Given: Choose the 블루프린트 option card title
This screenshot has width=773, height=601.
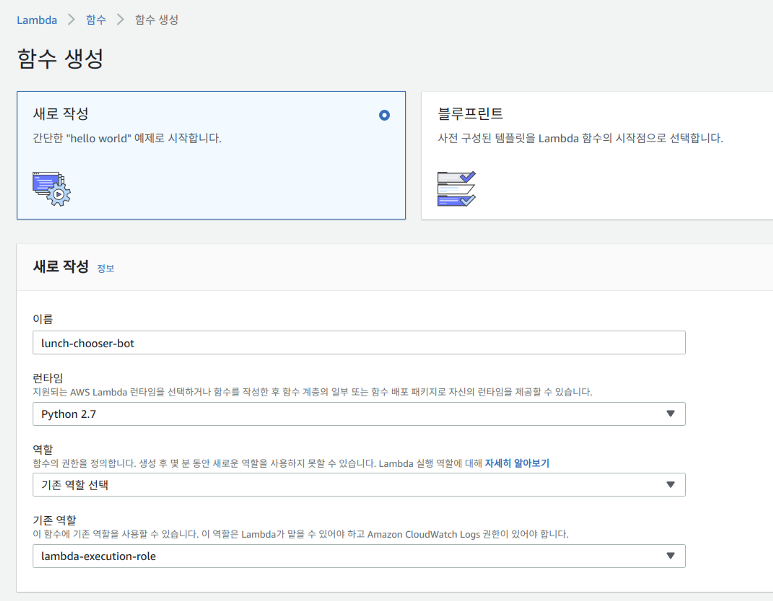Looking at the screenshot, I should [x=470, y=114].
